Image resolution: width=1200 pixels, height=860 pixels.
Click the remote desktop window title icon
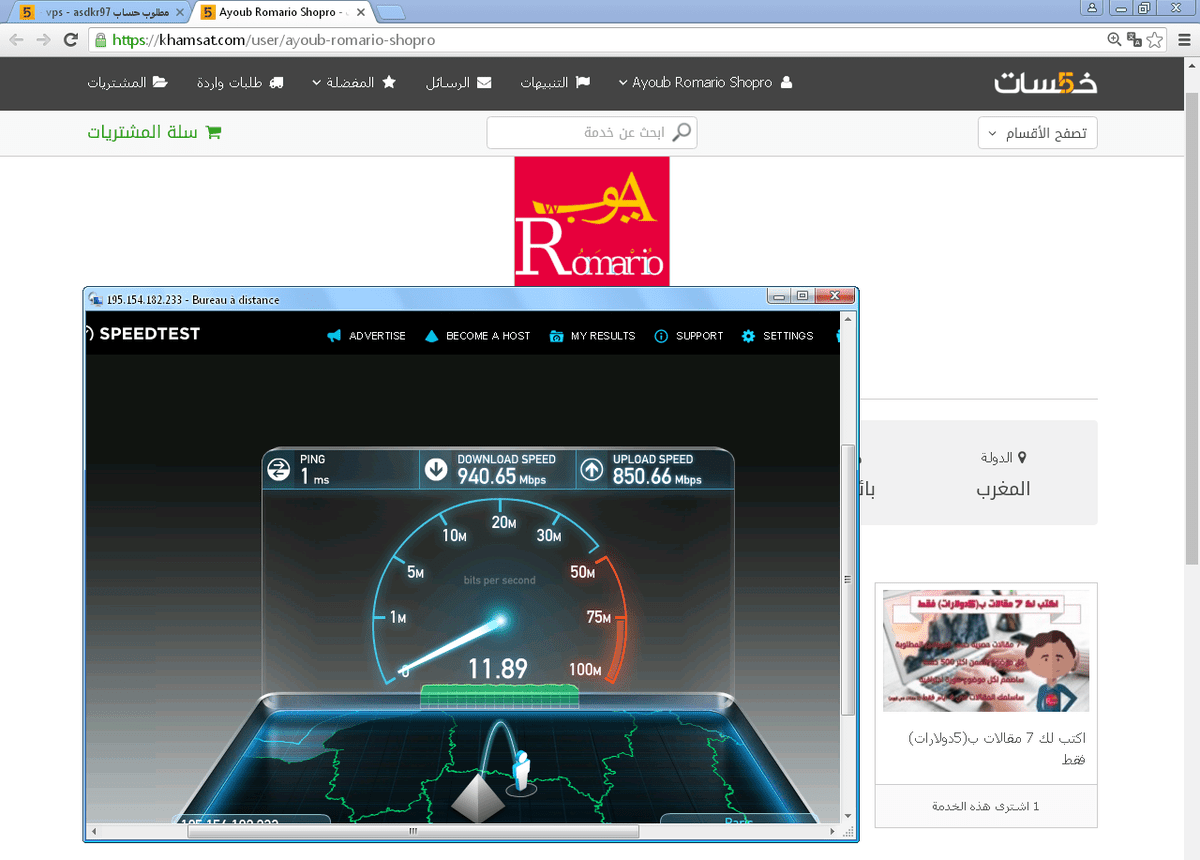95,299
